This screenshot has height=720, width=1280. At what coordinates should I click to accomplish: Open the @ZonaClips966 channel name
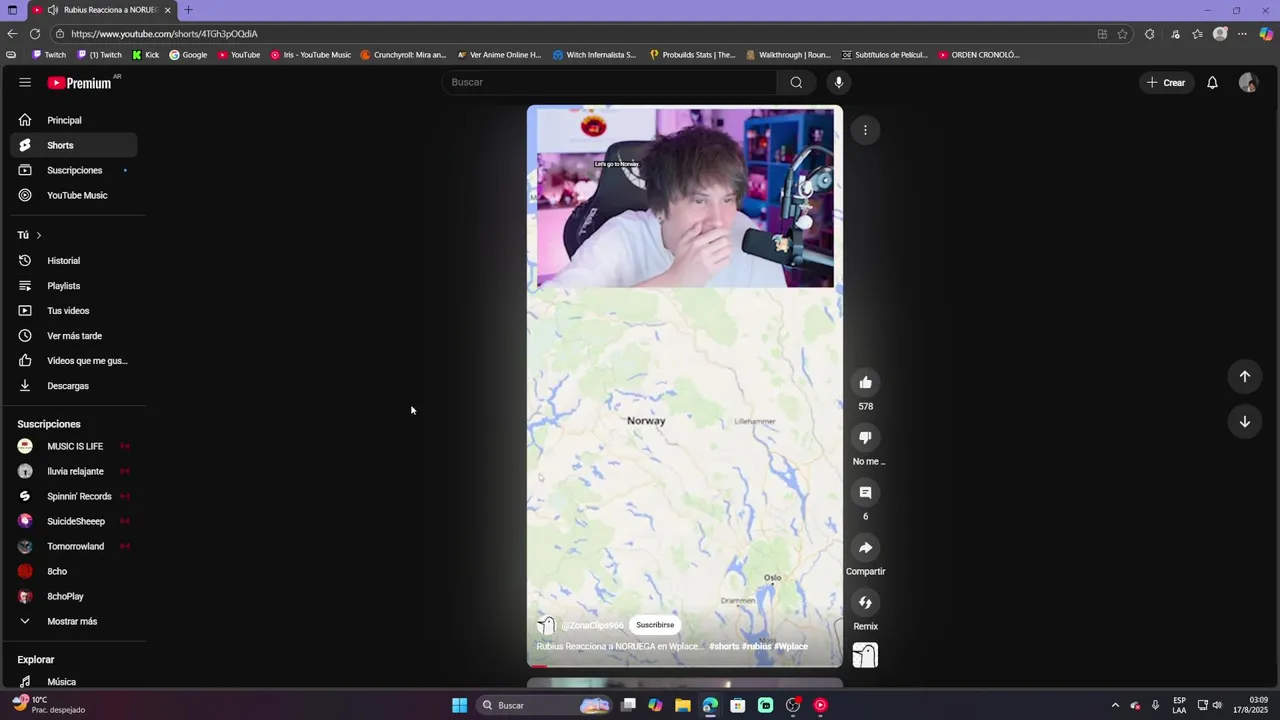click(592, 625)
